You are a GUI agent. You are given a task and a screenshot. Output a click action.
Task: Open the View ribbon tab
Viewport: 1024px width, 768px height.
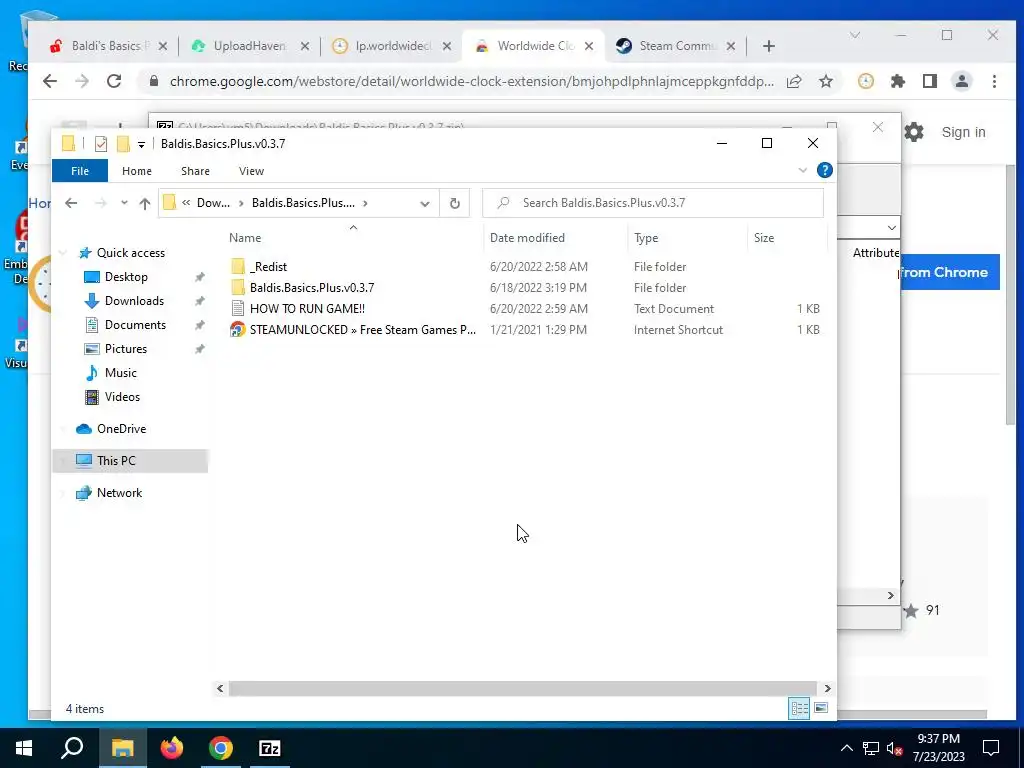(x=251, y=171)
